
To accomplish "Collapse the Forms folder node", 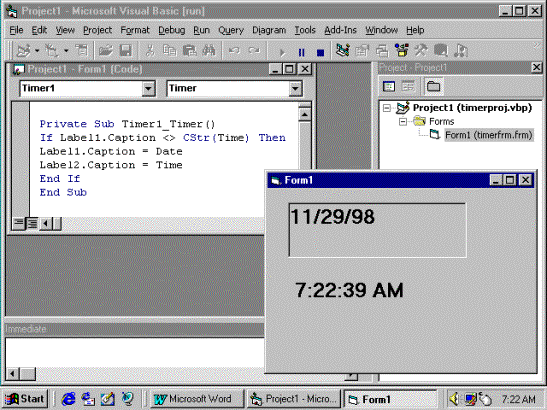I will tap(403, 121).
